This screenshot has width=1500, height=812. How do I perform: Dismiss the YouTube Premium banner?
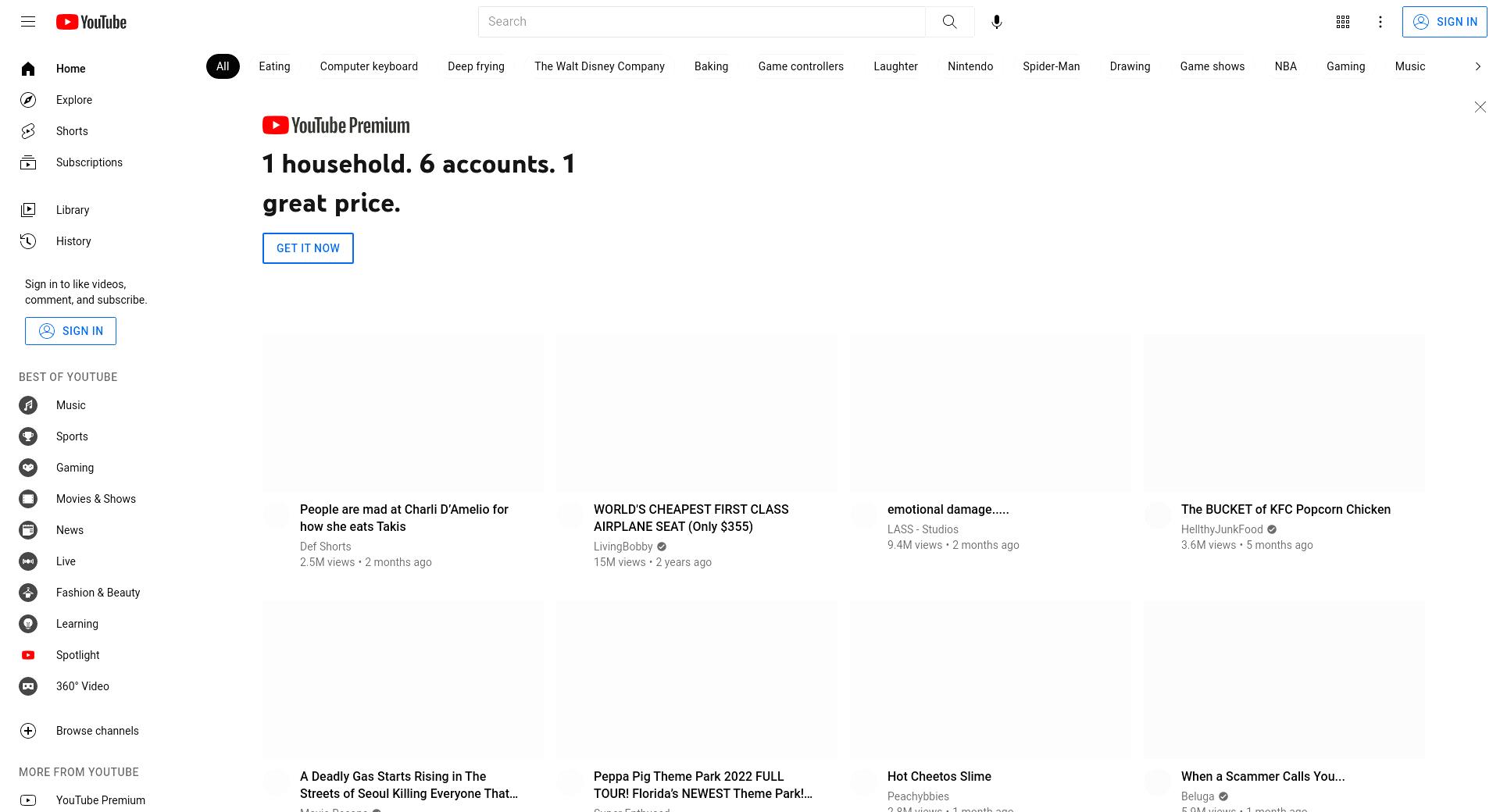tap(1480, 107)
